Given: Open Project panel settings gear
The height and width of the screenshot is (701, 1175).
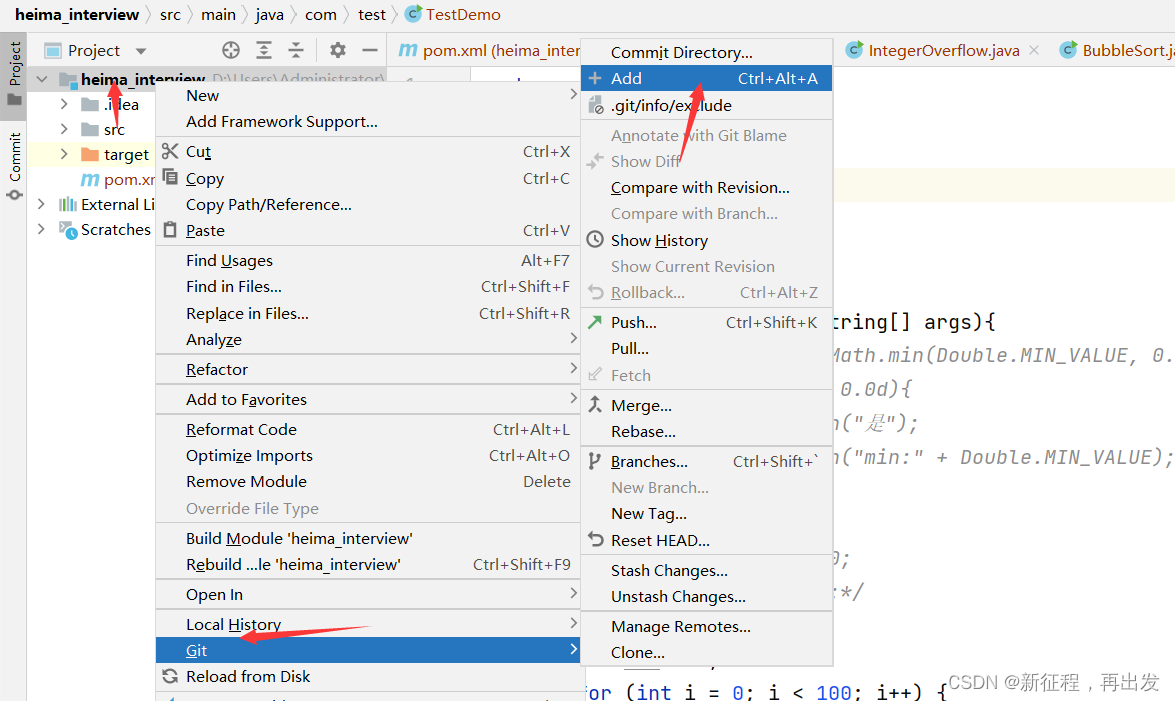Looking at the screenshot, I should [338, 50].
